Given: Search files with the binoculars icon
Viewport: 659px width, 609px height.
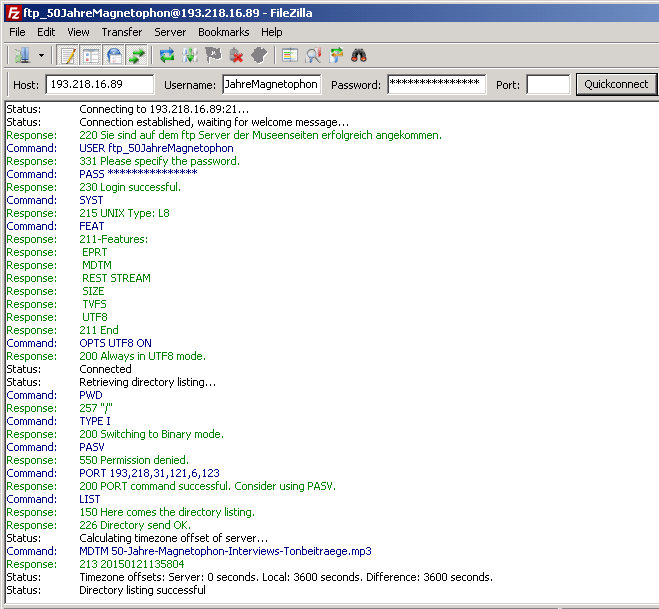Looking at the screenshot, I should pos(358,55).
